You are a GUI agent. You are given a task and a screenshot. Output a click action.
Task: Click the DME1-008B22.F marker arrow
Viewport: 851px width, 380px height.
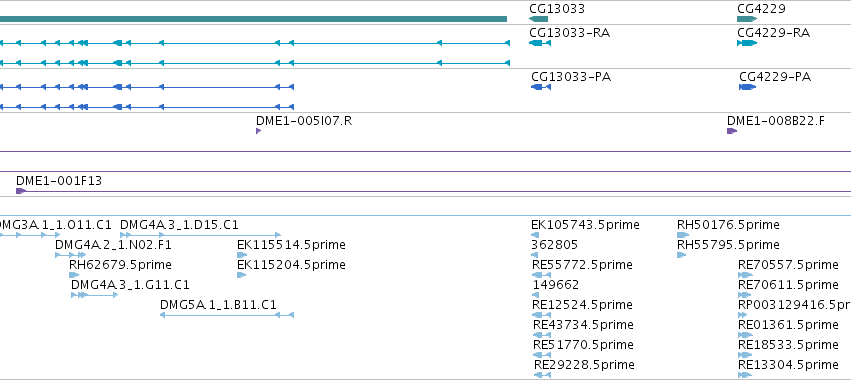pyautogui.click(x=732, y=131)
